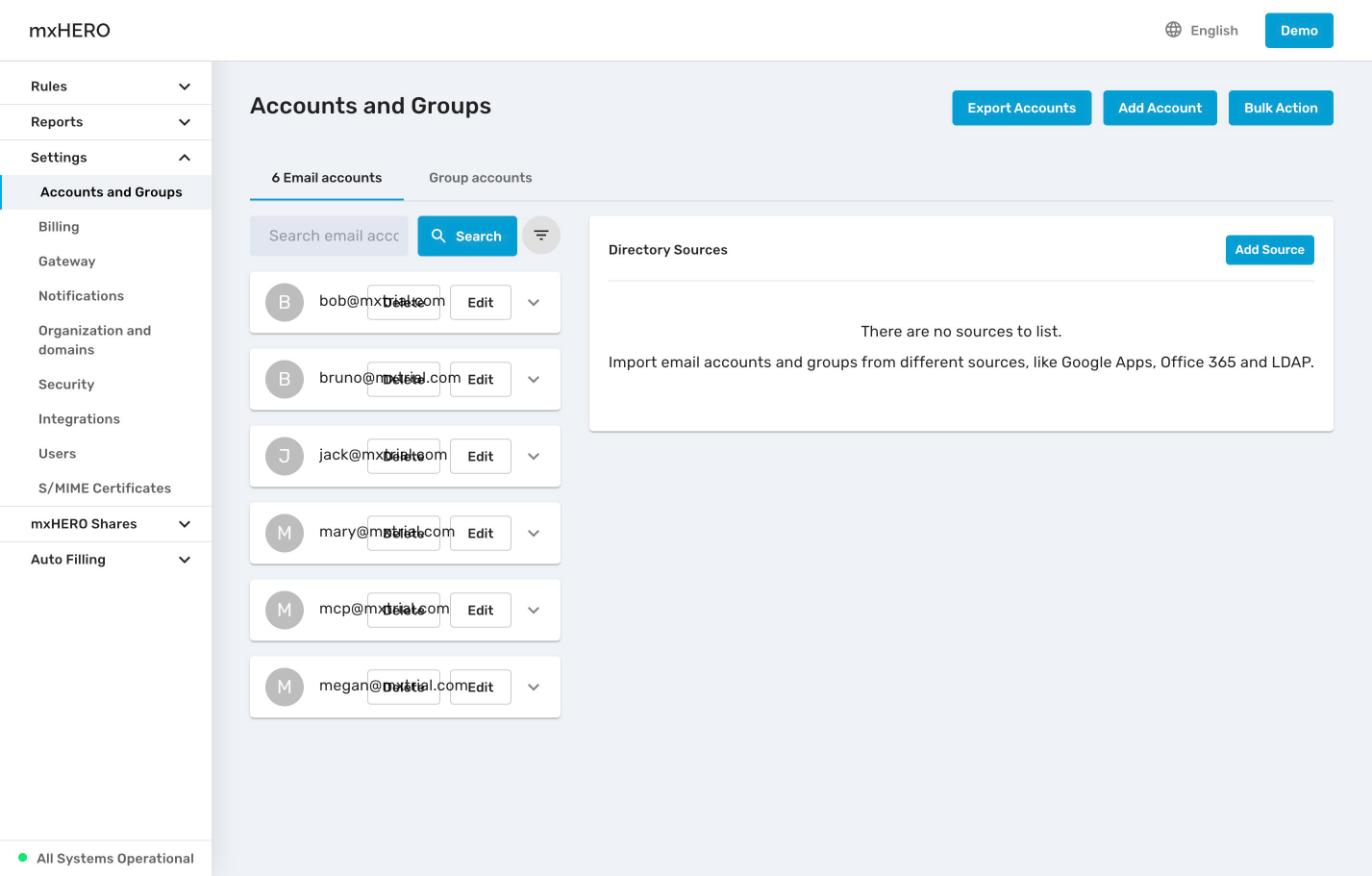The image size is (1372, 876).
Task: Click the J avatar for jack@mxtrial.com
Action: pyautogui.click(x=284, y=456)
